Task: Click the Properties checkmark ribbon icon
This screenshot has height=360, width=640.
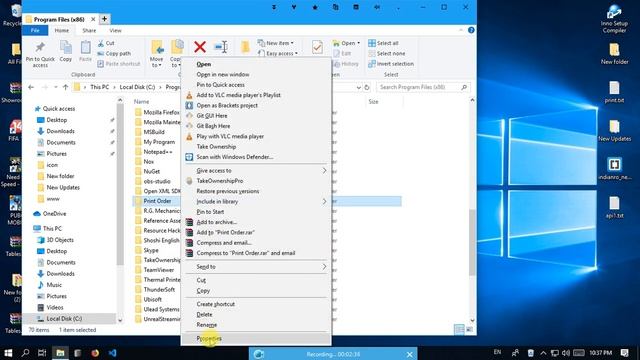Action: (x=317, y=47)
